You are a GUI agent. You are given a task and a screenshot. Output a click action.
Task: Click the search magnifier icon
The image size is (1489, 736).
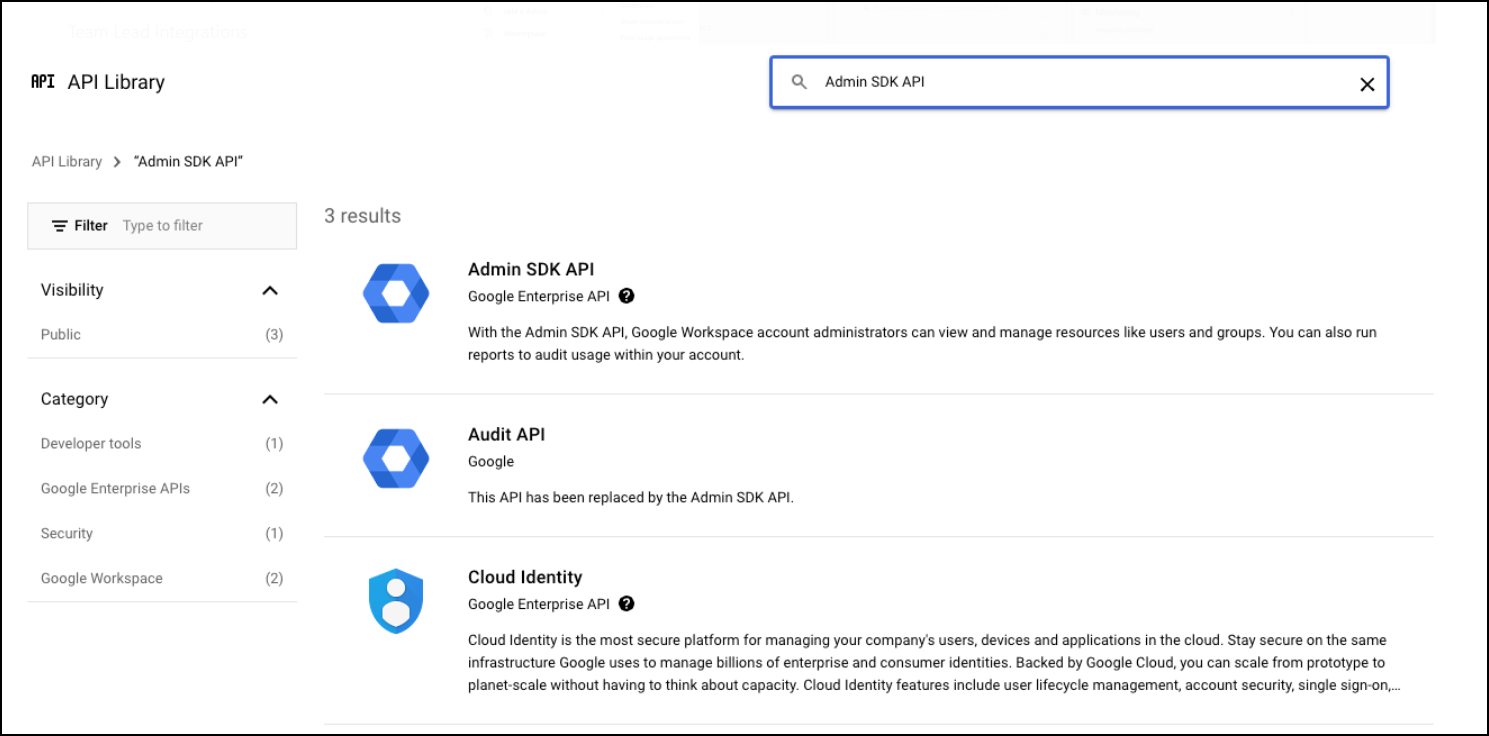point(799,83)
